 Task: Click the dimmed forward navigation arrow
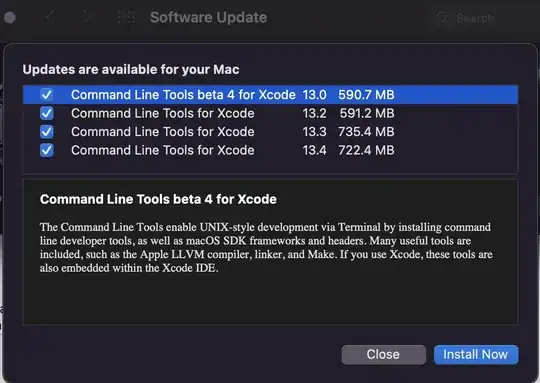(87, 17)
